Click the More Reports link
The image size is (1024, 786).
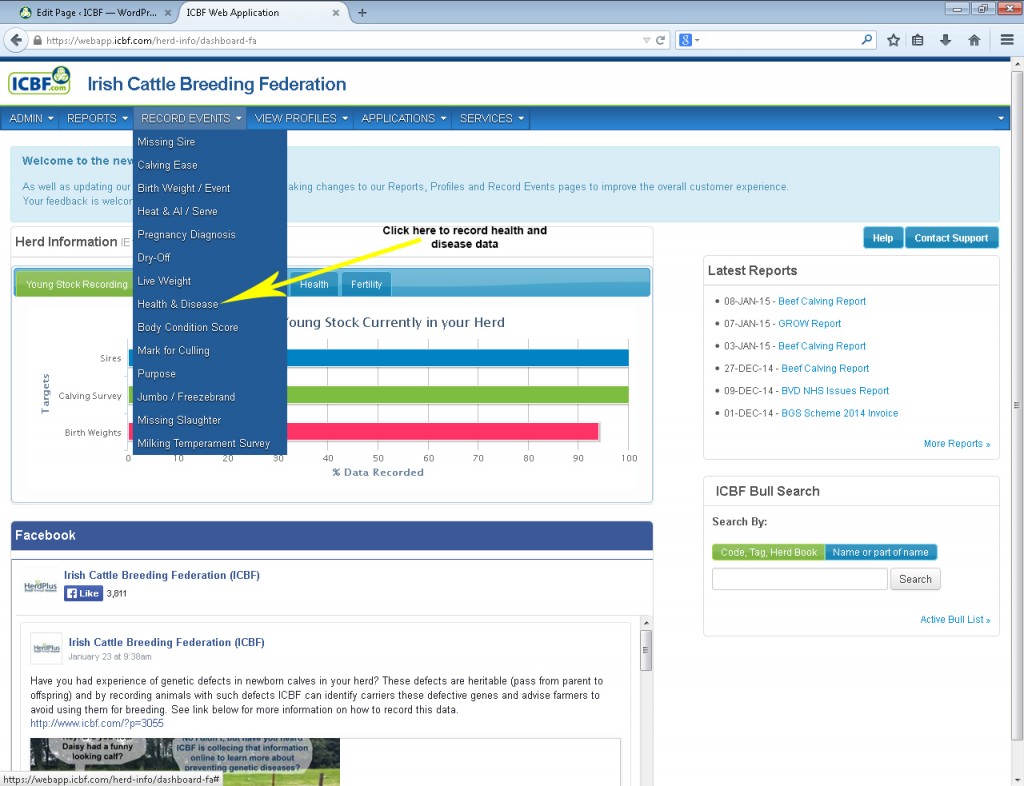957,443
